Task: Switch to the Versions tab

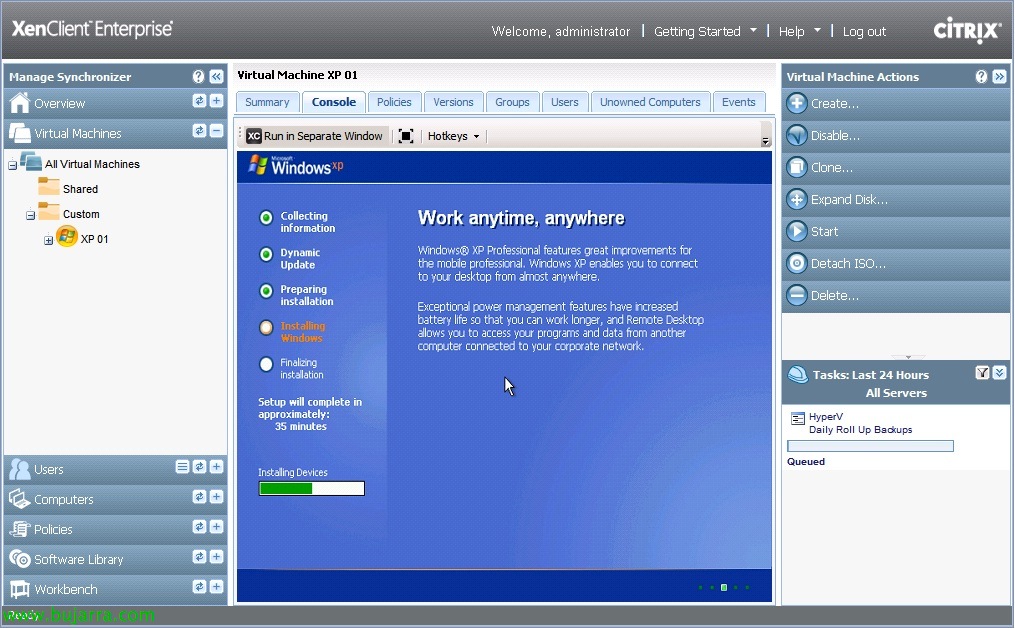Action: point(453,102)
